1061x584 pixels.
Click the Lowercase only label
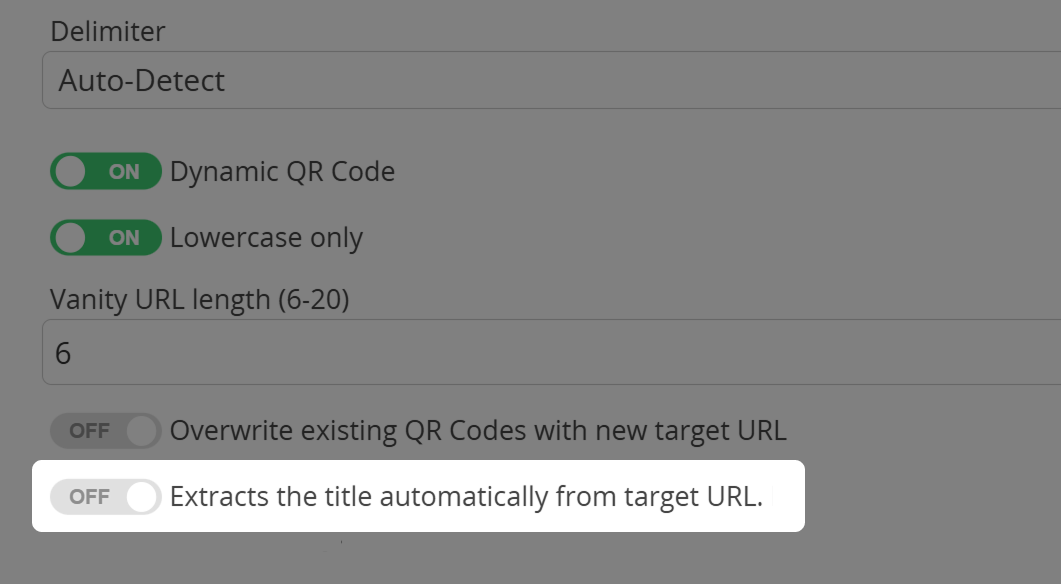(266, 237)
